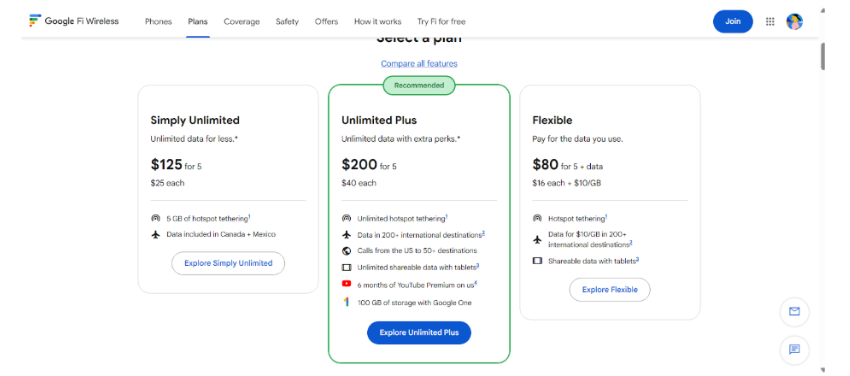Click tablet icon beside Unlimited shareable data

[346, 267]
